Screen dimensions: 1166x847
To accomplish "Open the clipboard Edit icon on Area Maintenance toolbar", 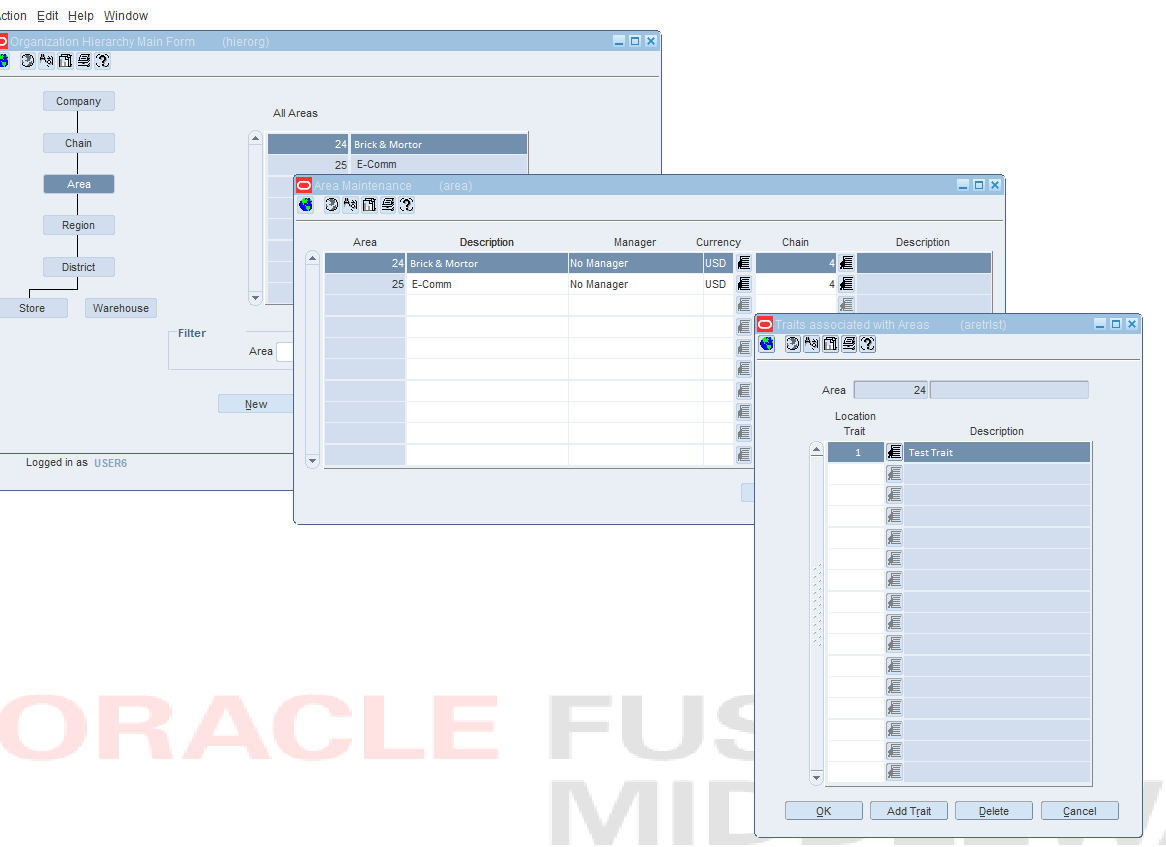I will pyautogui.click(x=370, y=204).
